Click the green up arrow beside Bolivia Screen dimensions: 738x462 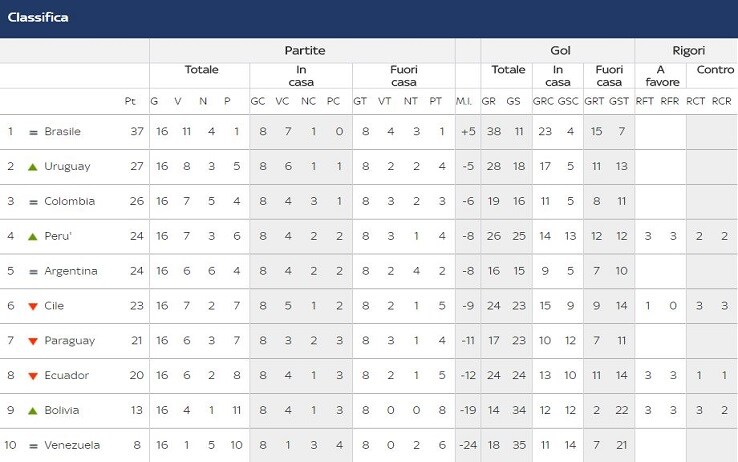coord(32,411)
